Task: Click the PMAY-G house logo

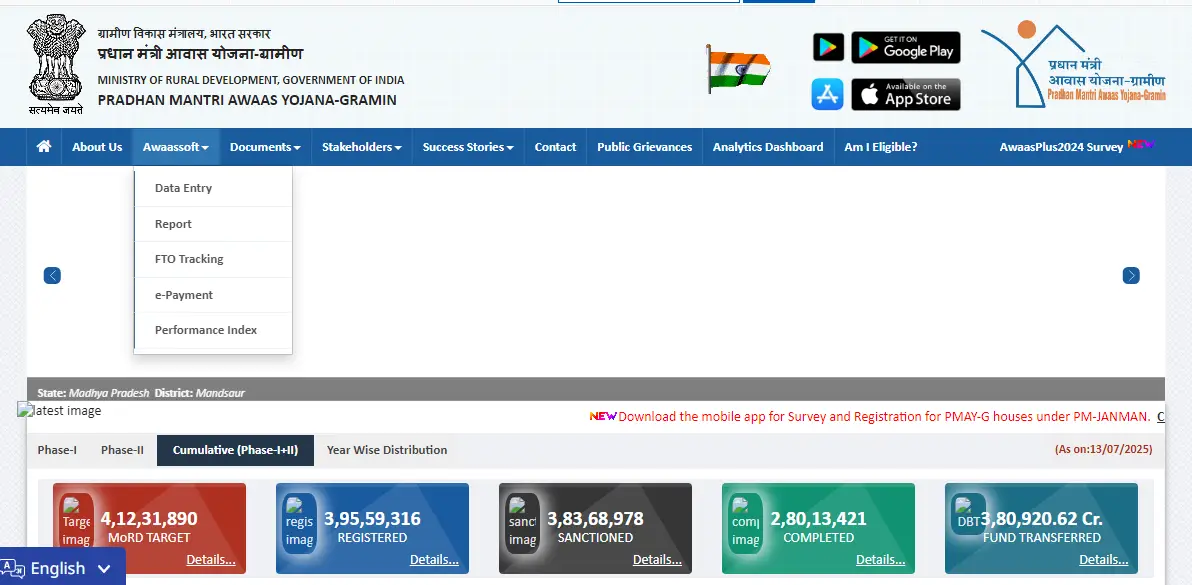Action: pyautogui.click(x=1073, y=65)
